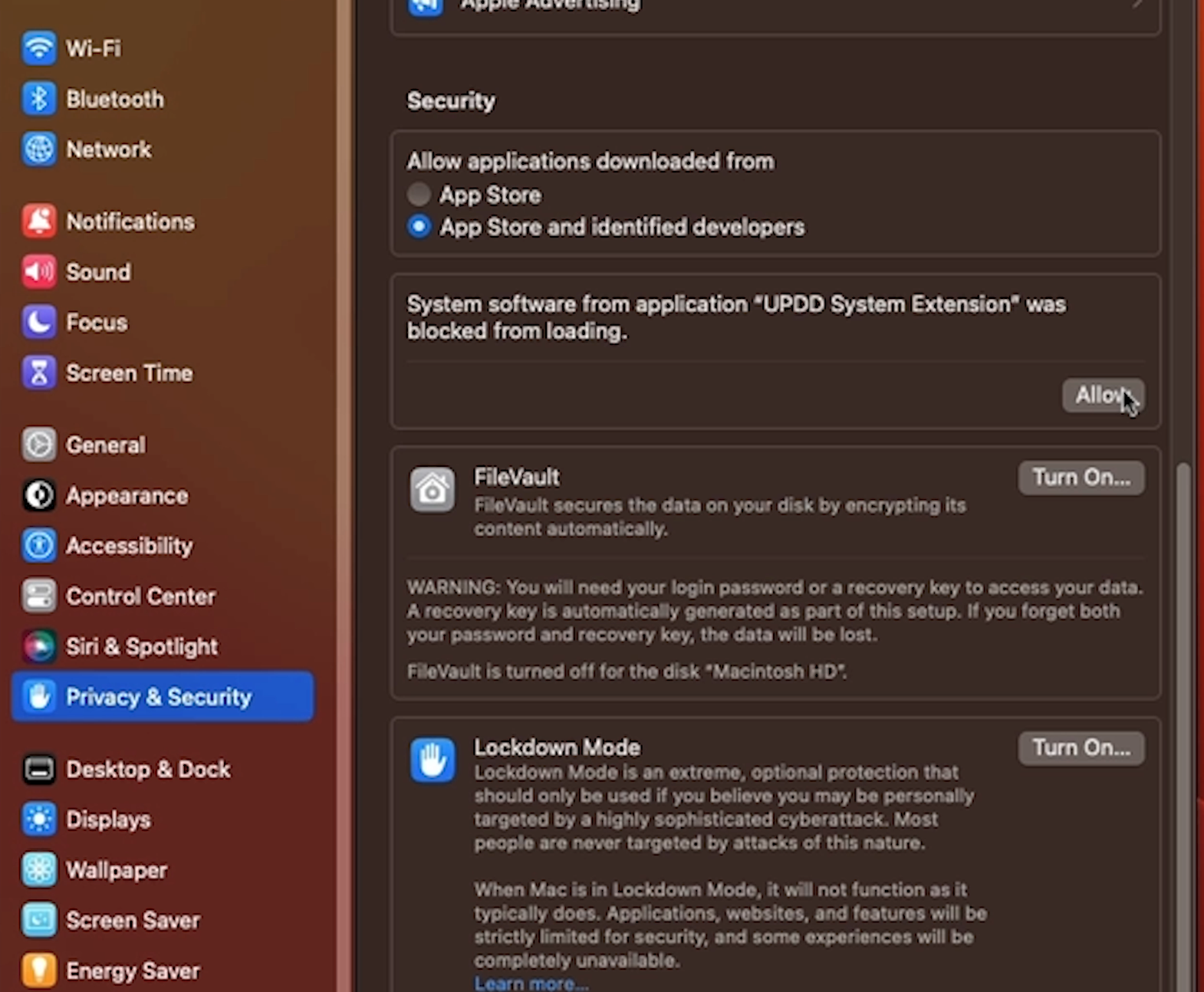The width and height of the screenshot is (1204, 992).
Task: Click the Displays sun icon
Action: point(39,820)
